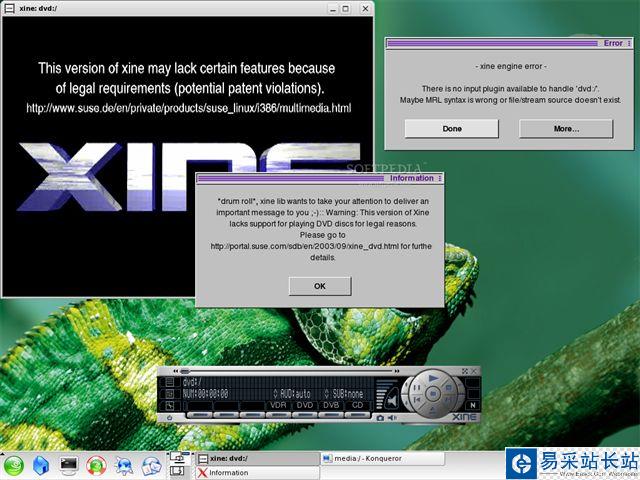Click Done in the Error dialog
Viewport: 640px width, 480px height.
pos(451,129)
